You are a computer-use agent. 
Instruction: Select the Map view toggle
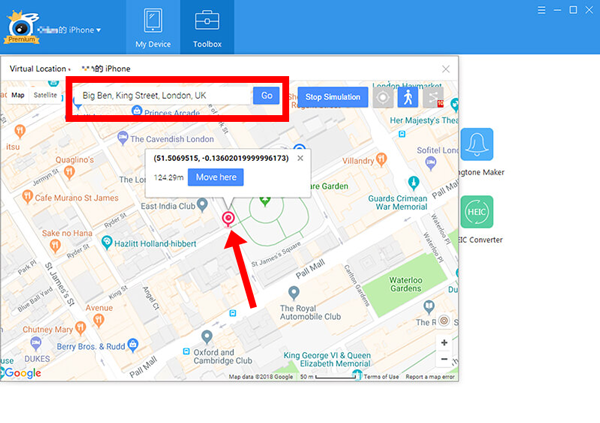tap(18, 95)
